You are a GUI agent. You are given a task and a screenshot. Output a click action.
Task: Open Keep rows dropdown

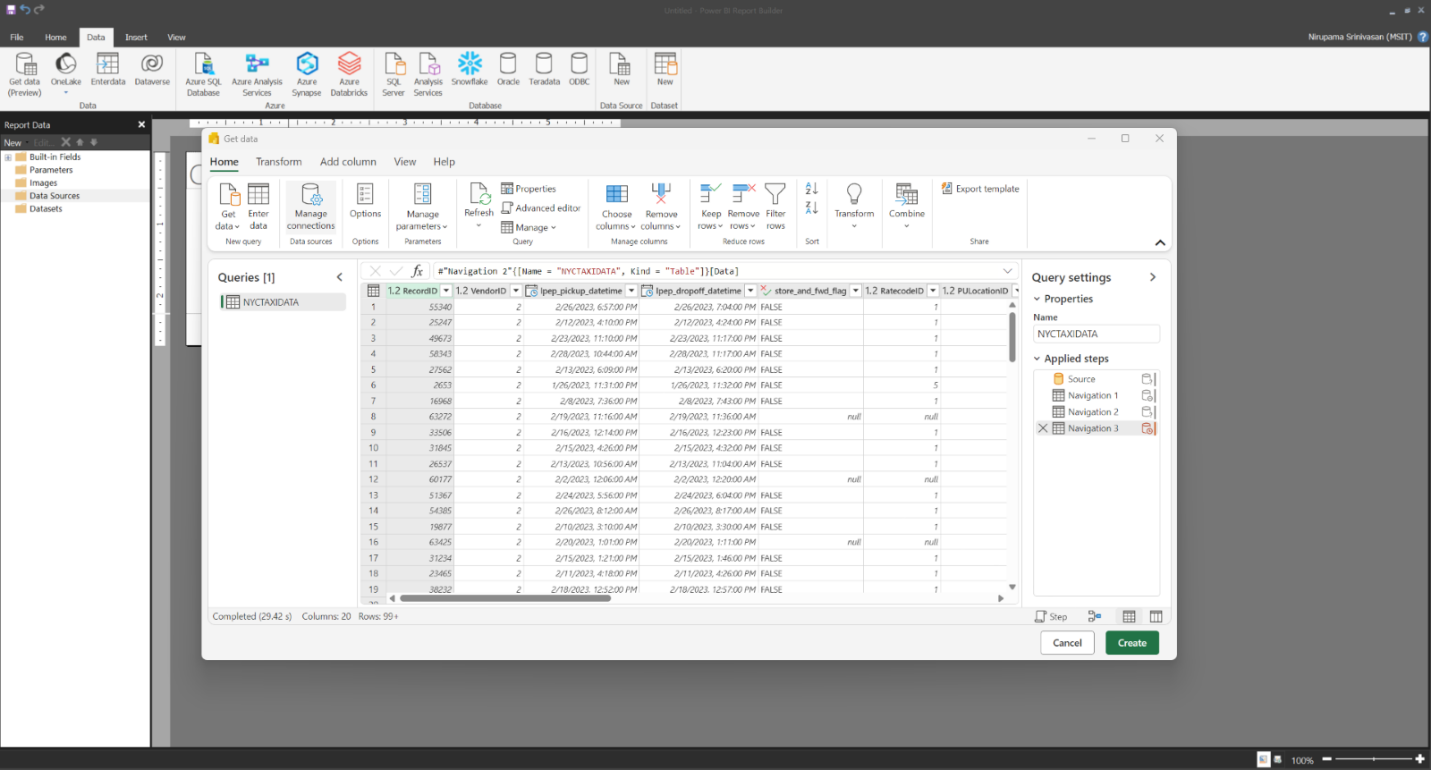(x=711, y=207)
